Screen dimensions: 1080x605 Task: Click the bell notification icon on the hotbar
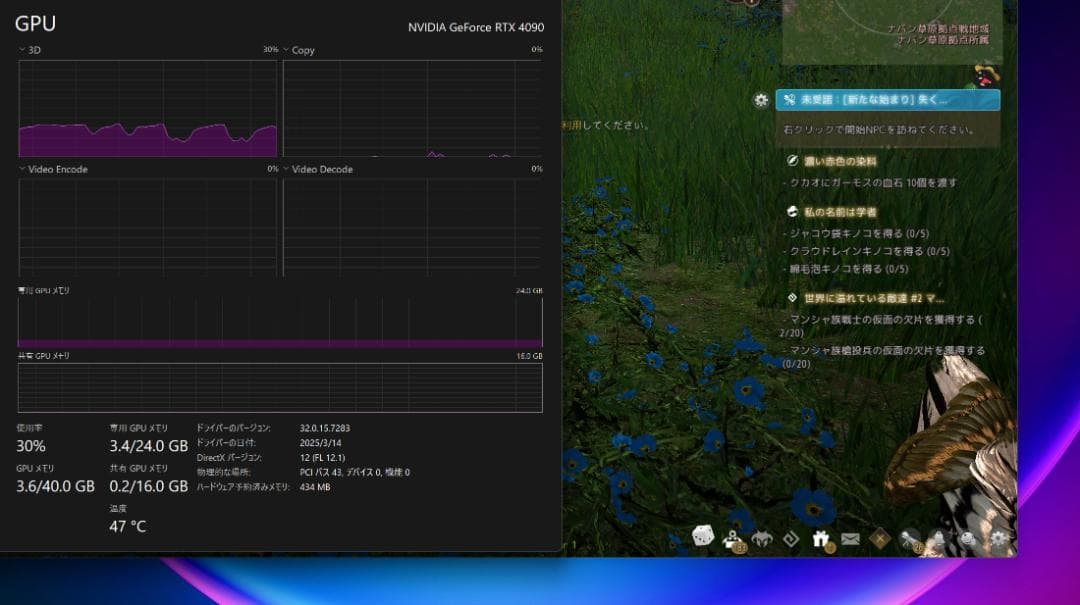[x=937, y=537]
